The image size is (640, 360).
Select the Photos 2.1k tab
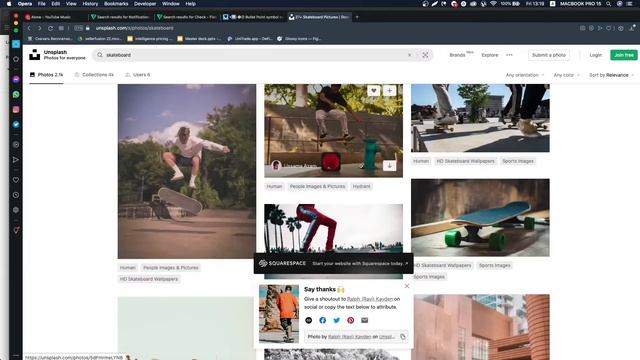coord(47,75)
